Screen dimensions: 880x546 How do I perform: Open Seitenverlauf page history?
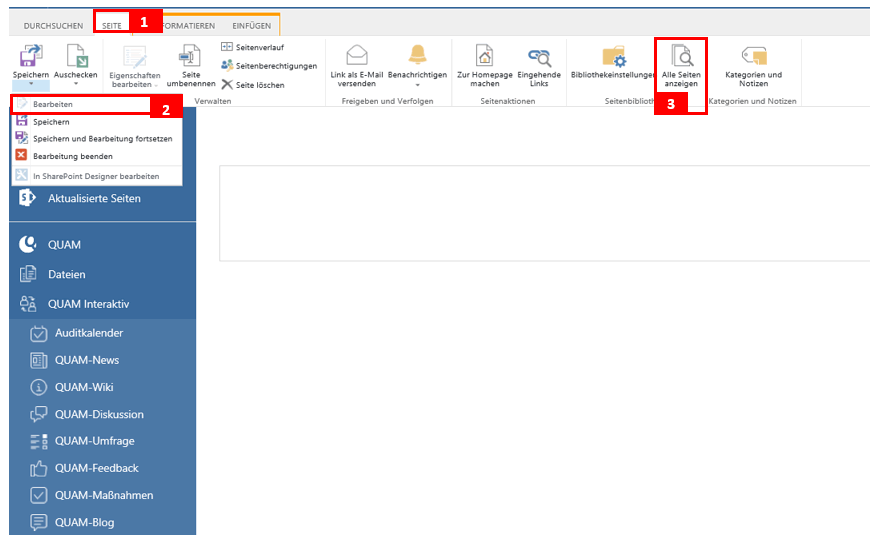click(253, 47)
